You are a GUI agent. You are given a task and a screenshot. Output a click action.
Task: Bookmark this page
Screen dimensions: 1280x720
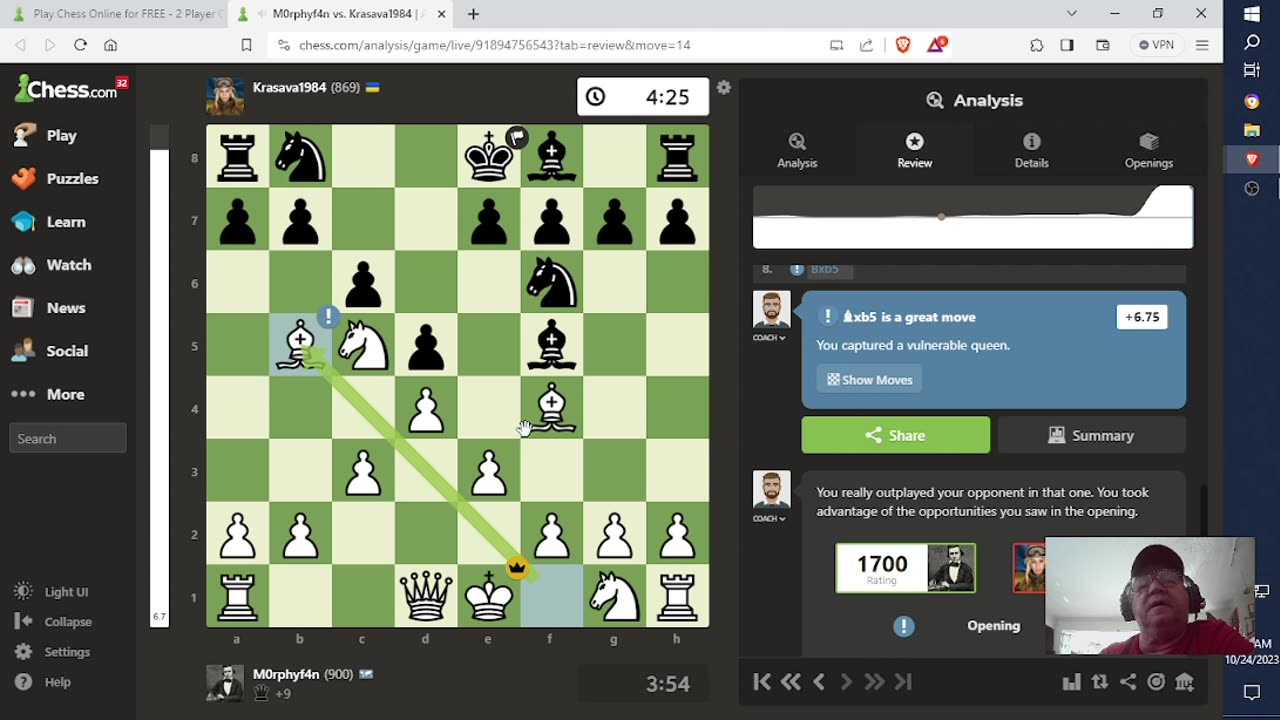pyautogui.click(x=246, y=45)
